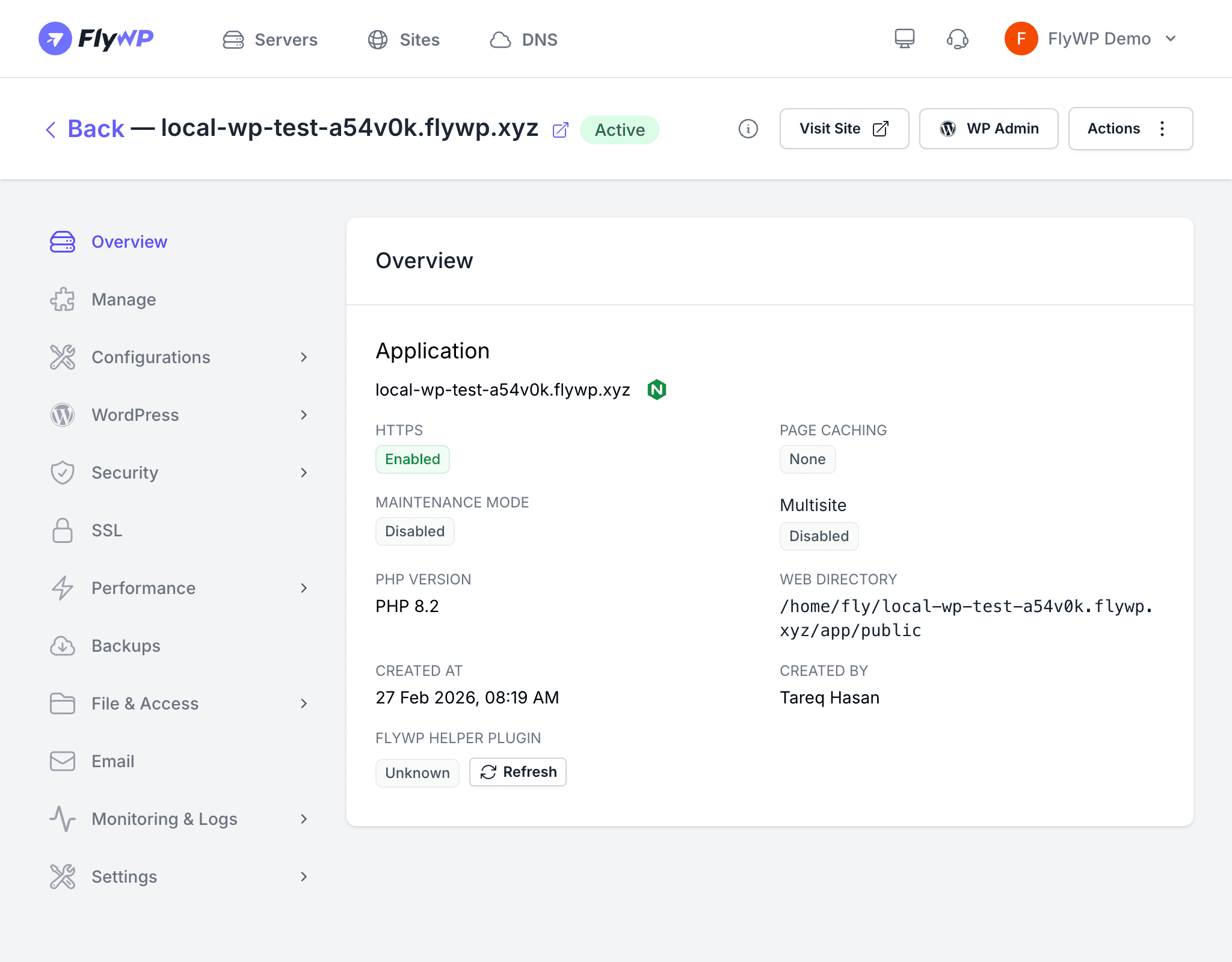The width and height of the screenshot is (1232, 962).
Task: Expand the Security chevron
Action: tap(304, 473)
